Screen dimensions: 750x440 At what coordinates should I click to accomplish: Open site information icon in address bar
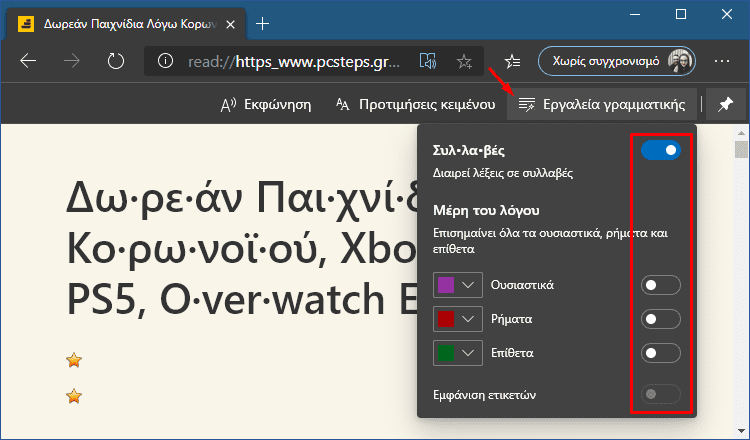165,61
